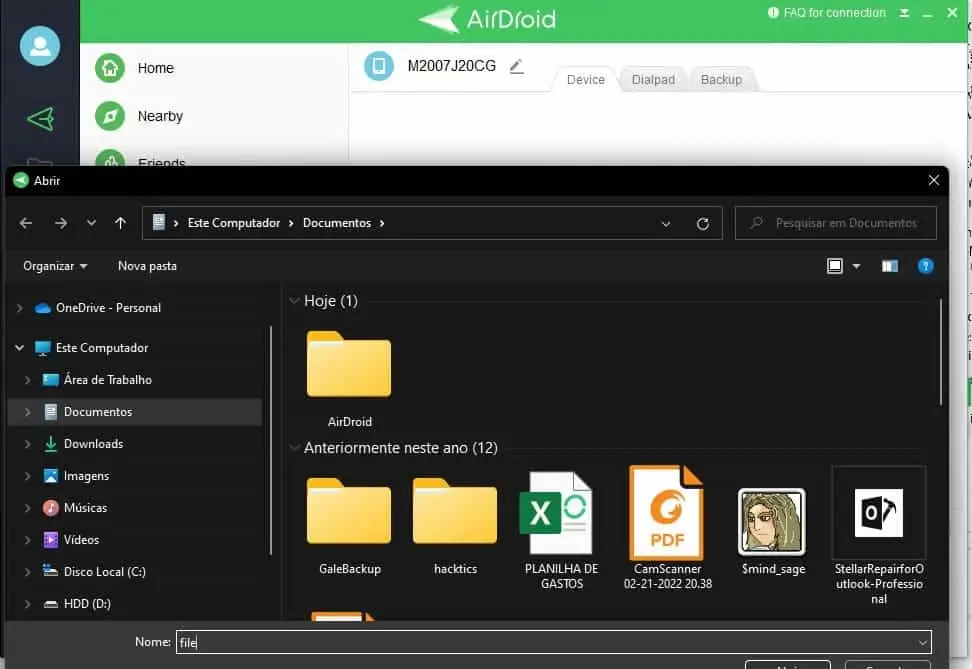Screen dimensions: 972x669
Task: Select Downloads in navigation pane
Action: tap(93, 444)
